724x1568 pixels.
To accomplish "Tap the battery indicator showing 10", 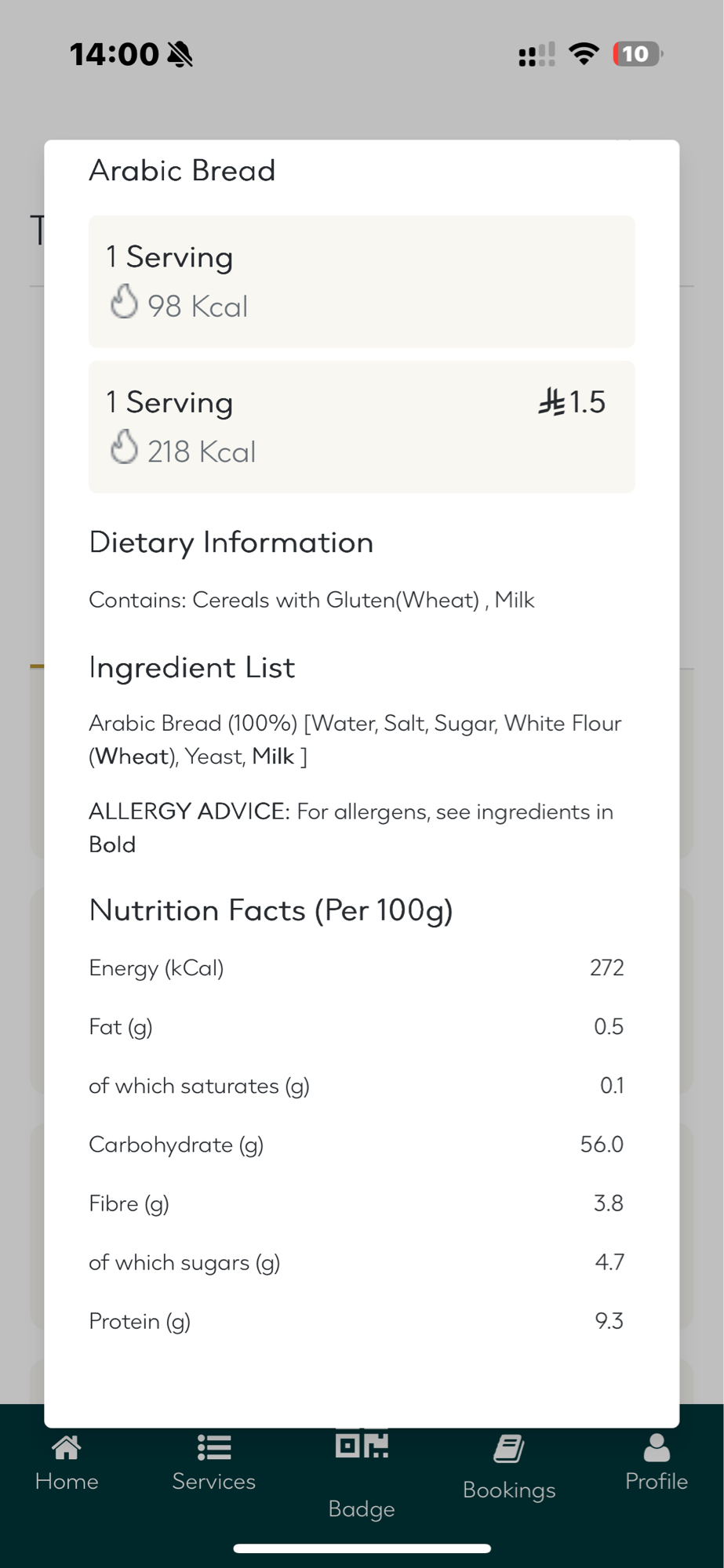I will click(x=637, y=54).
